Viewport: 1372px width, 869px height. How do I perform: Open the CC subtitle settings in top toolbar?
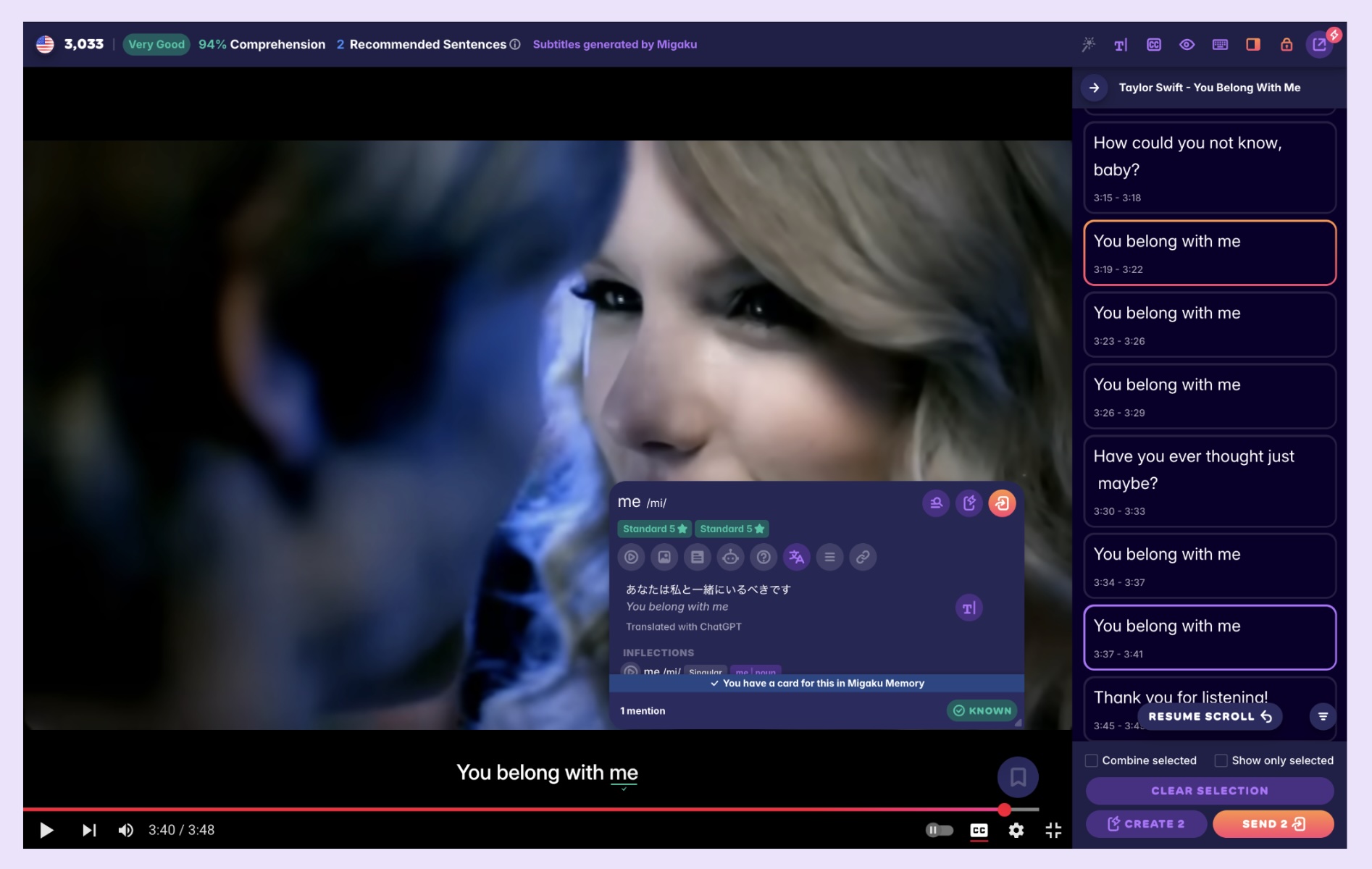(1154, 45)
